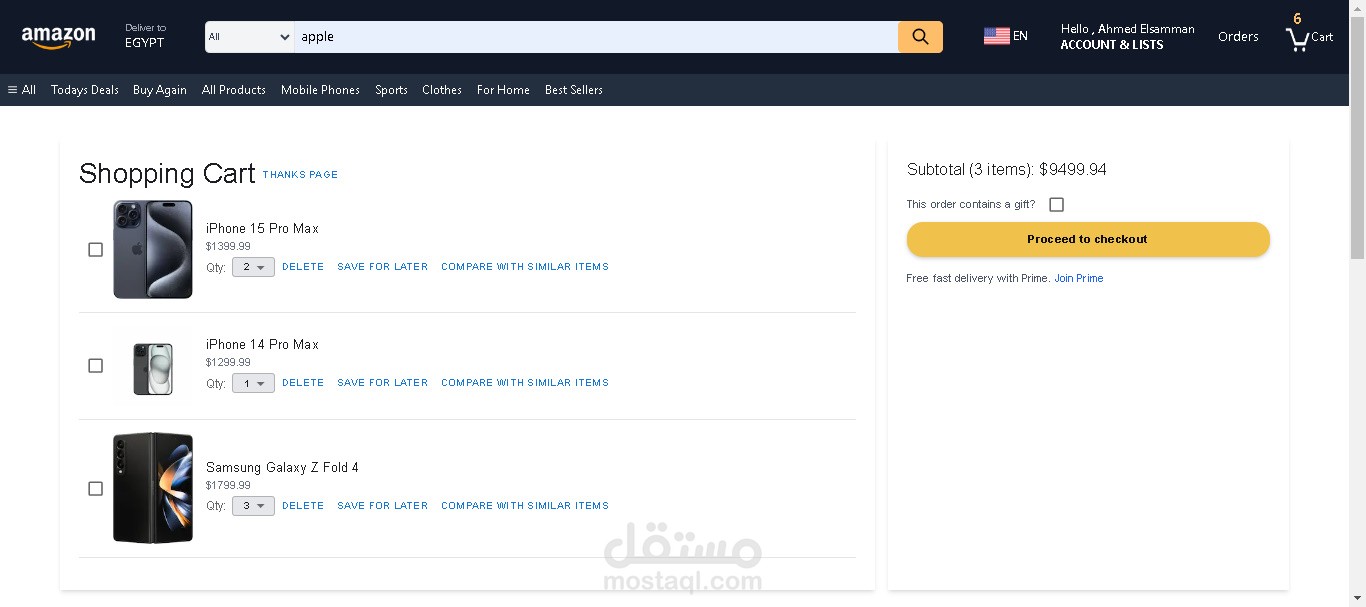The height and width of the screenshot is (607, 1366).
Task: Click the Subtotal $9499.94 text
Action: [x=1007, y=170]
